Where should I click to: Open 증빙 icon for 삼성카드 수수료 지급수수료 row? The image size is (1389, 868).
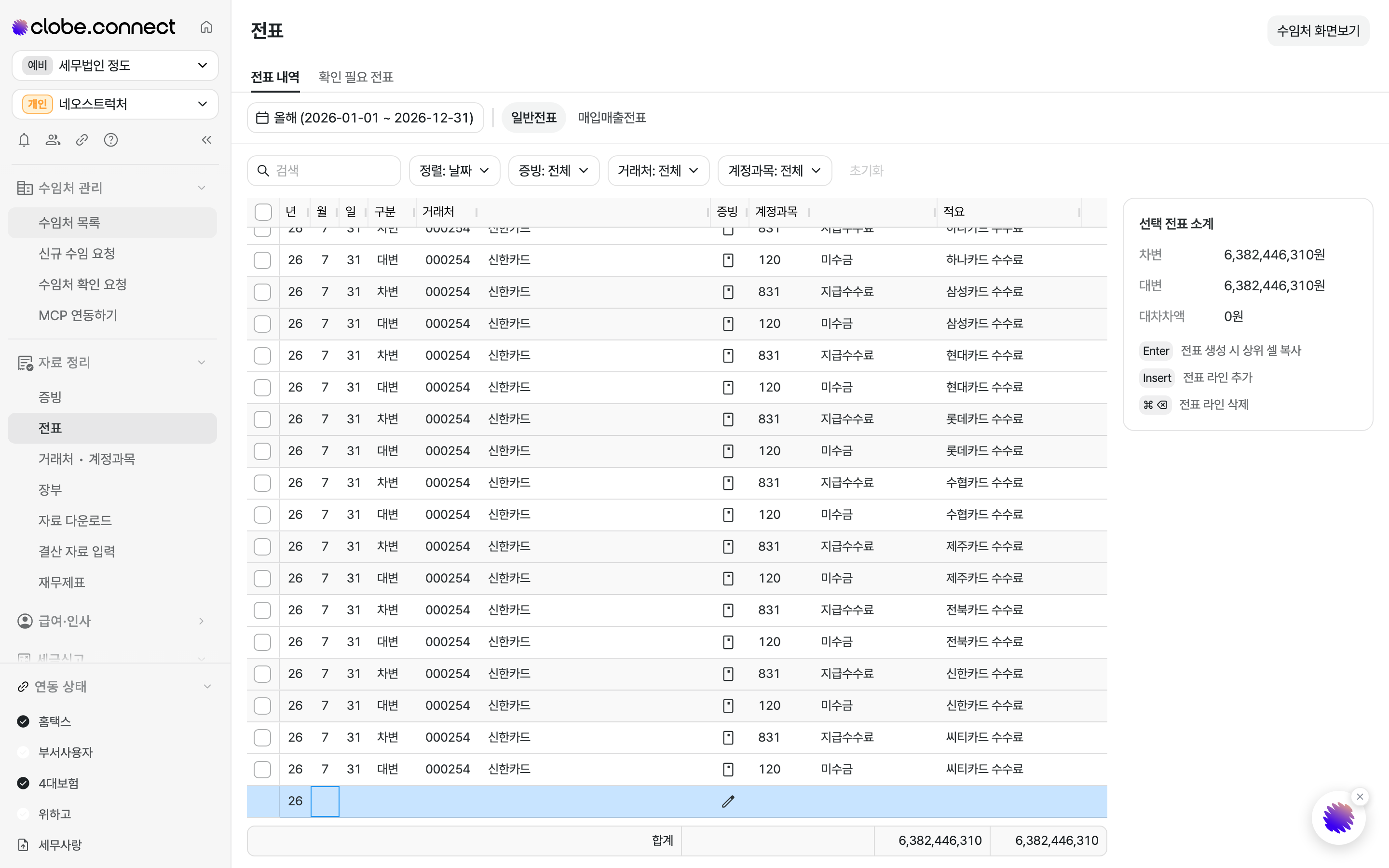tap(728, 292)
